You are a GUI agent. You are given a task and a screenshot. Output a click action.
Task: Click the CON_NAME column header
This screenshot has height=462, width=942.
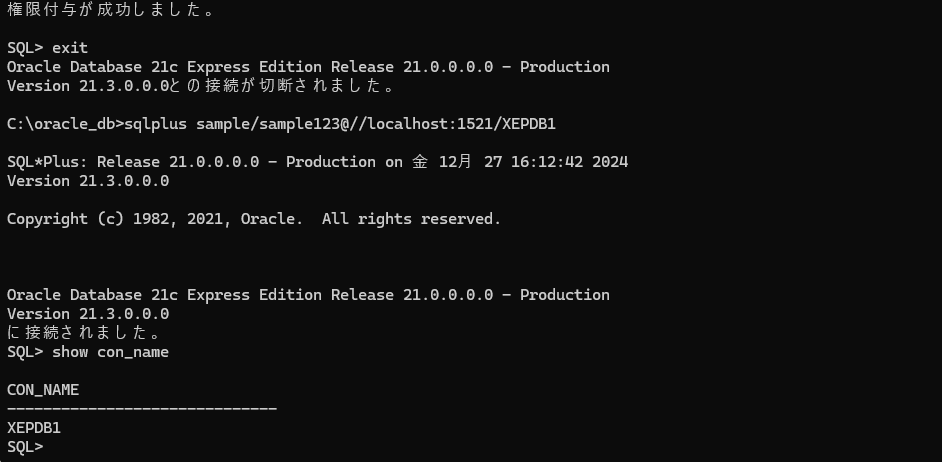pyautogui.click(x=43, y=390)
